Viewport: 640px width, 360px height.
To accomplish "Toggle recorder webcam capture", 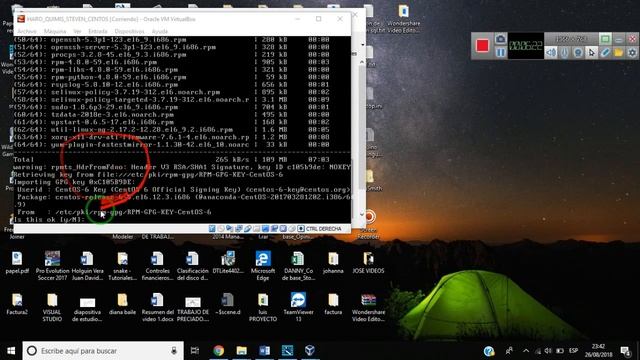I will [x=578, y=52].
